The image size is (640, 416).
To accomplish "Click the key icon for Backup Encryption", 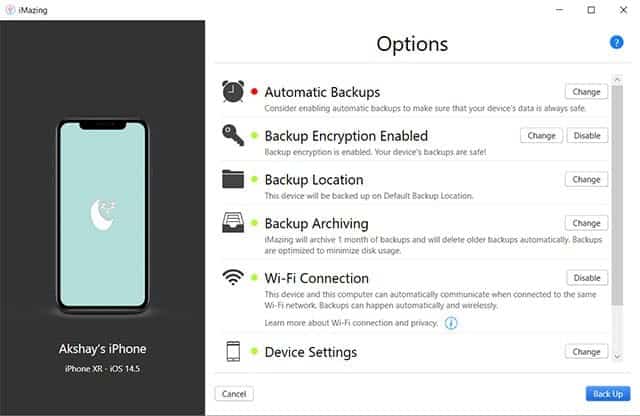I will (233, 136).
